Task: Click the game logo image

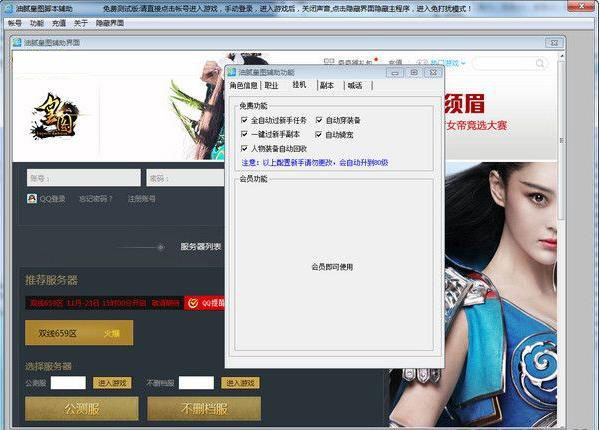Action: click(x=57, y=116)
